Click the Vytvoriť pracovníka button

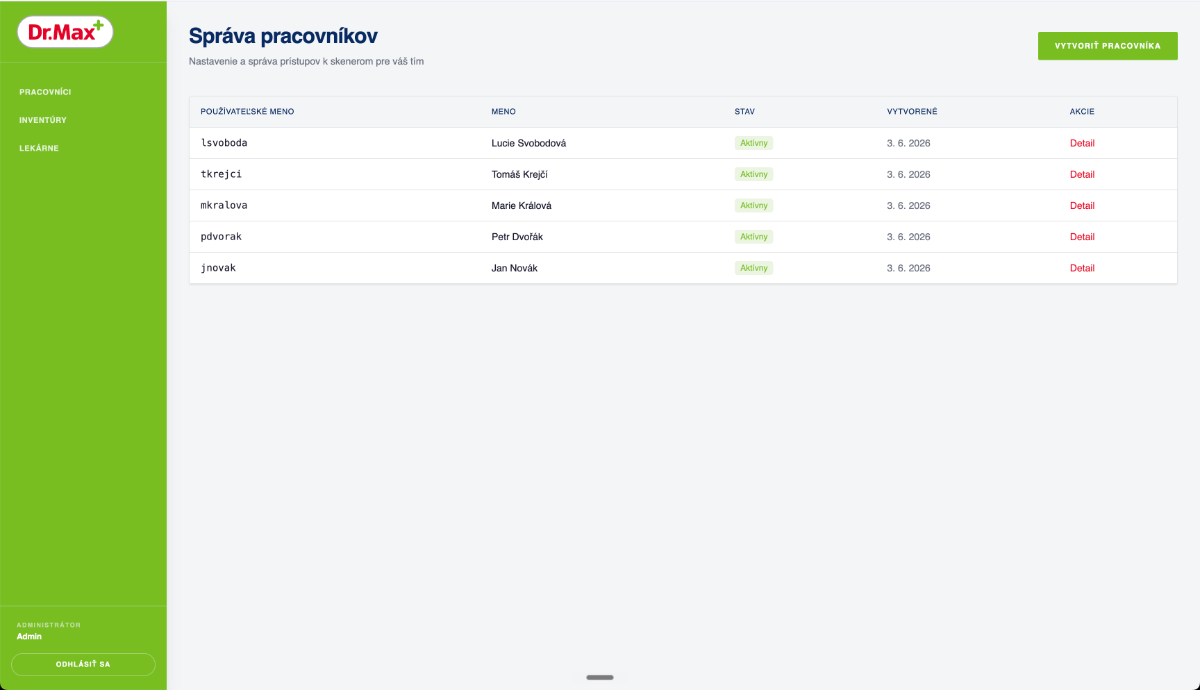(x=1108, y=46)
